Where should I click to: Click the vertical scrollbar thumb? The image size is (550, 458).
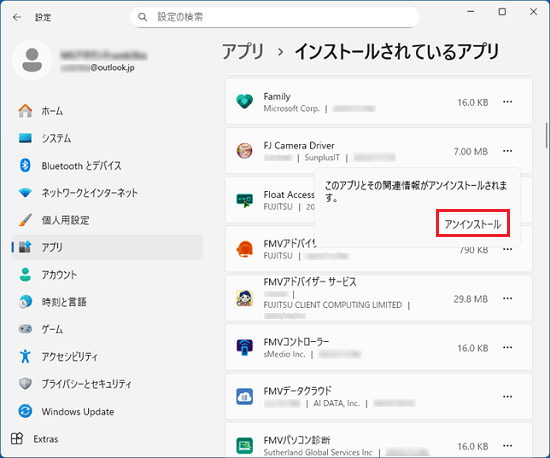[x=546, y=135]
